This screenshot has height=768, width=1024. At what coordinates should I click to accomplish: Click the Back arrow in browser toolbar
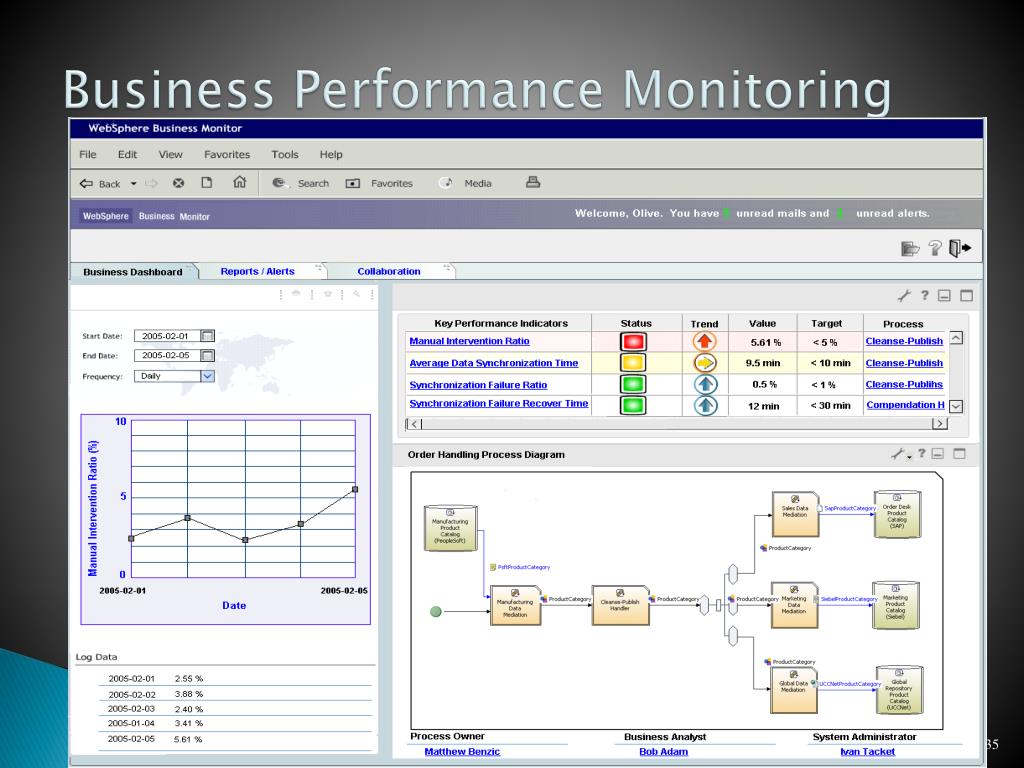[x=86, y=184]
